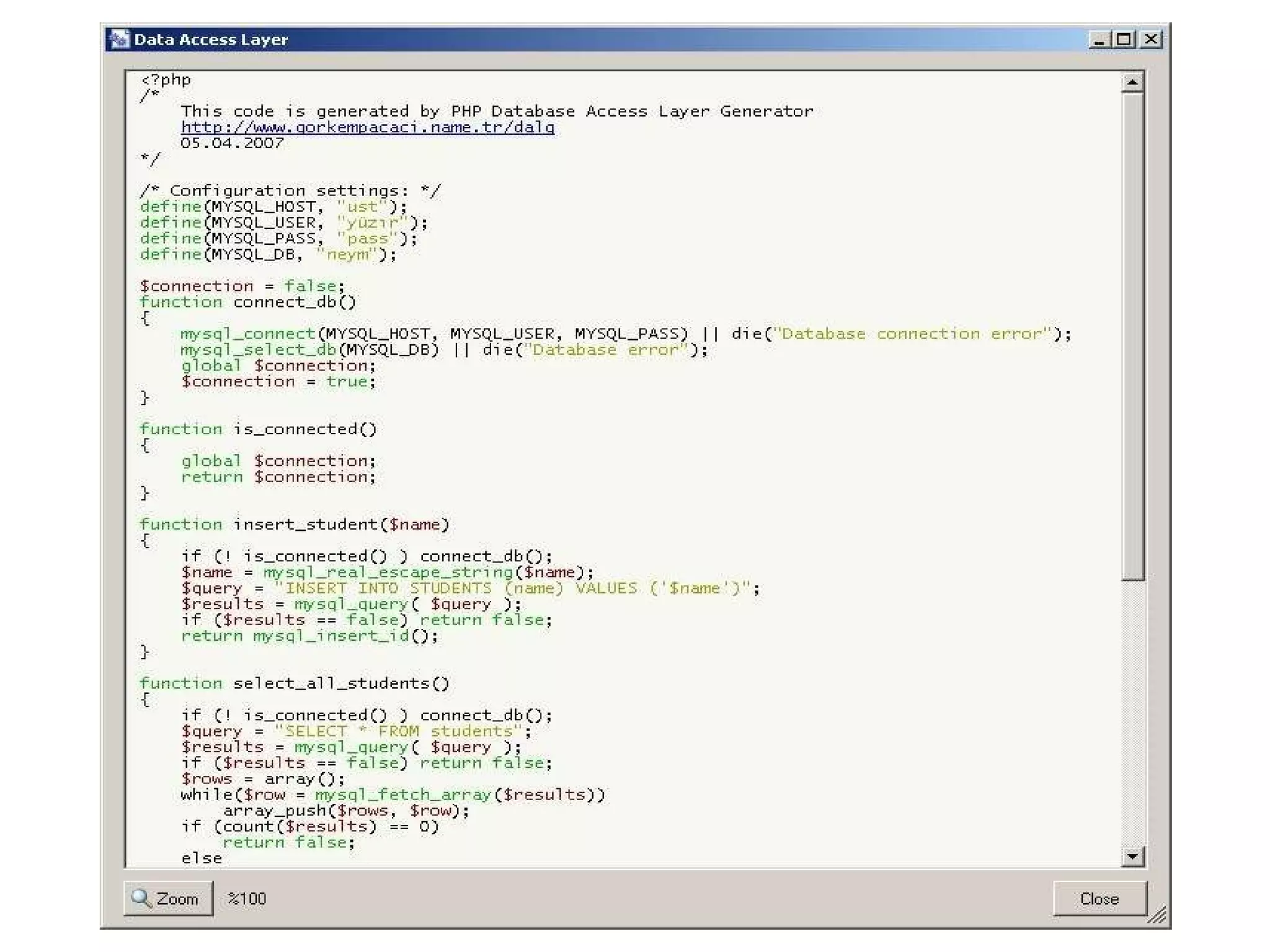Click the Data Access Layer window icon
The height and width of the screenshot is (952, 1270).
118,39
